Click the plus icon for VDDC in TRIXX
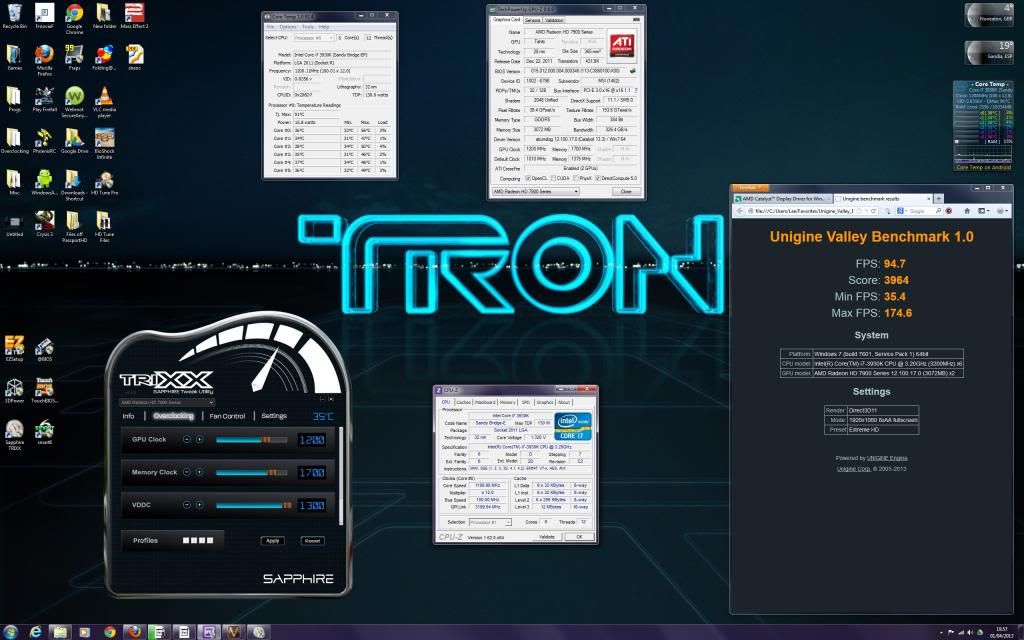This screenshot has height=640, width=1024. (199, 505)
